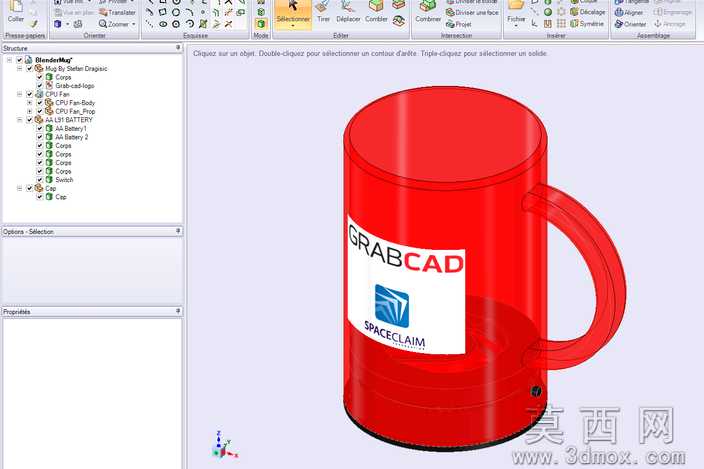Click the Projet tool
The image size is (704, 469).
point(458,24)
